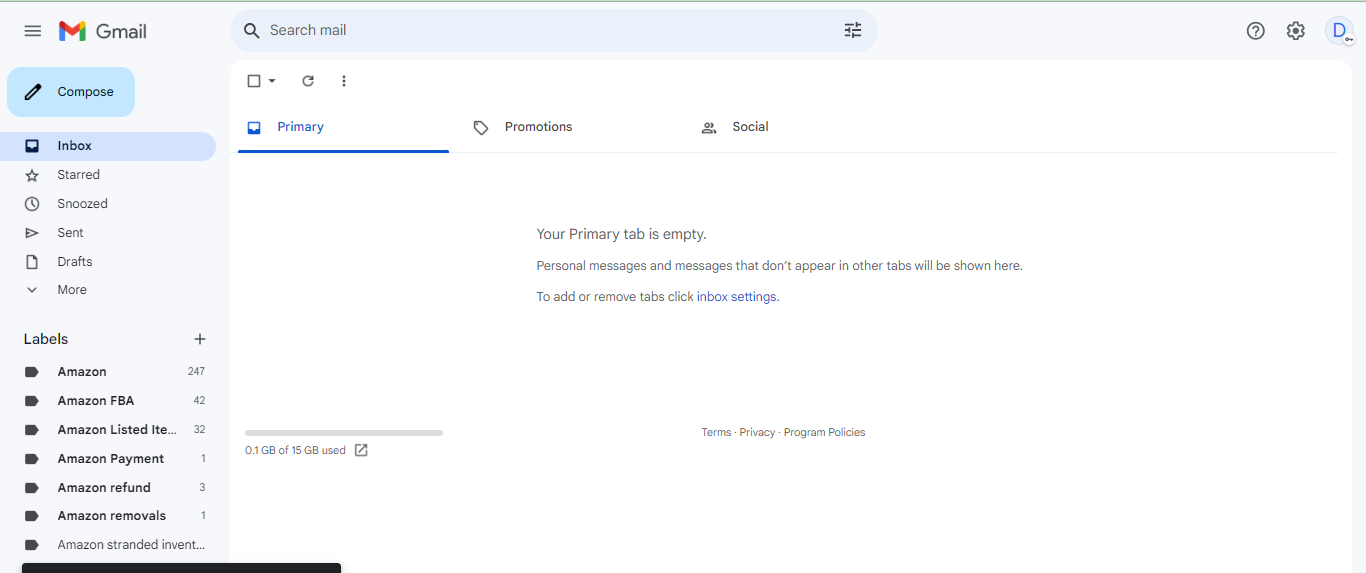Open storage details external-link icon
This screenshot has width=1366, height=573.
coord(362,450)
